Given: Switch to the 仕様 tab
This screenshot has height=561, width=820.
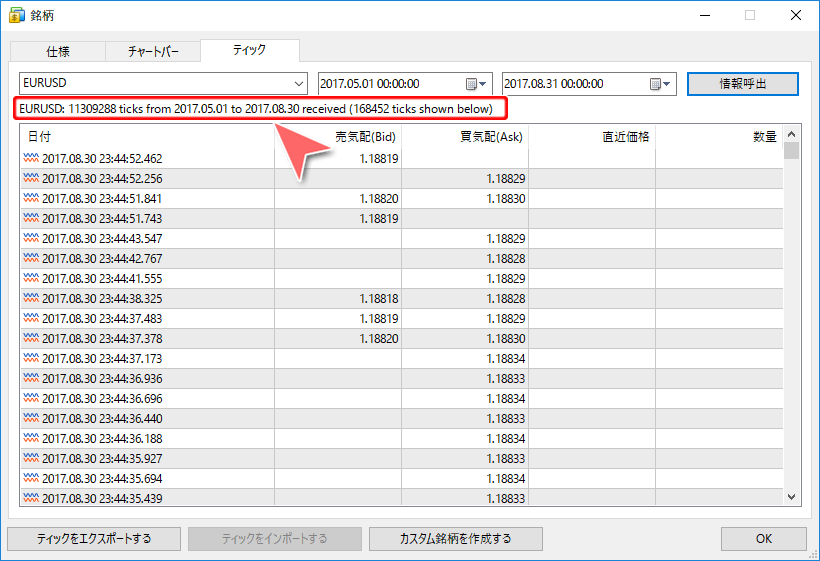Looking at the screenshot, I should click(57, 52).
